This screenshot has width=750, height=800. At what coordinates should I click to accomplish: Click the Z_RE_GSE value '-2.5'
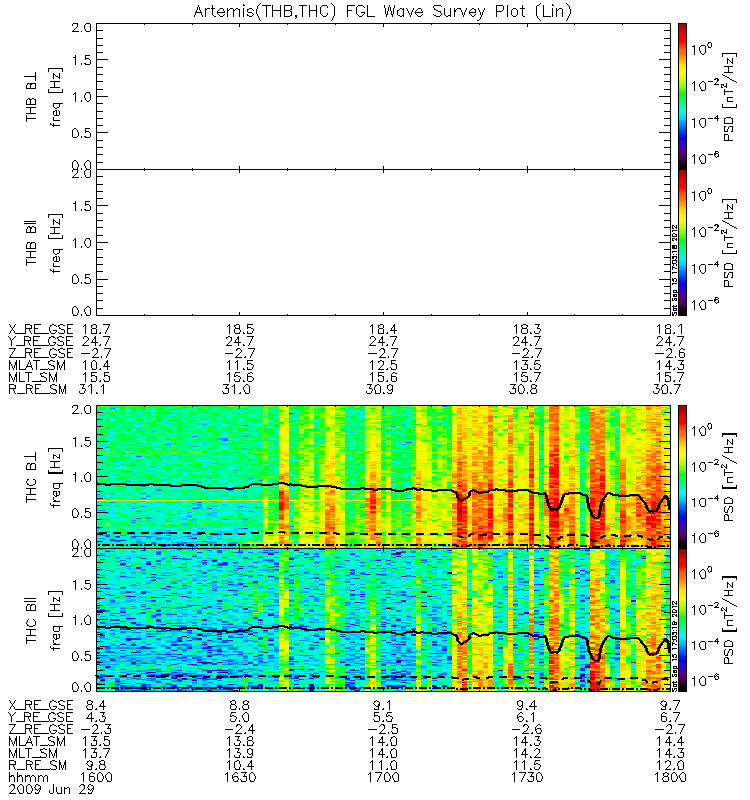click(383, 730)
